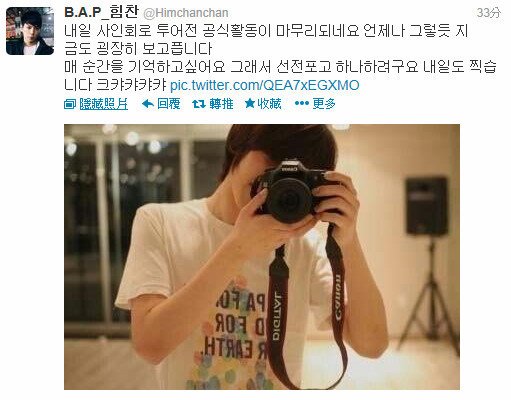511x400 pixels.
Task: Open Himchan's profile avatar thumbnail
Action: (x=30, y=31)
